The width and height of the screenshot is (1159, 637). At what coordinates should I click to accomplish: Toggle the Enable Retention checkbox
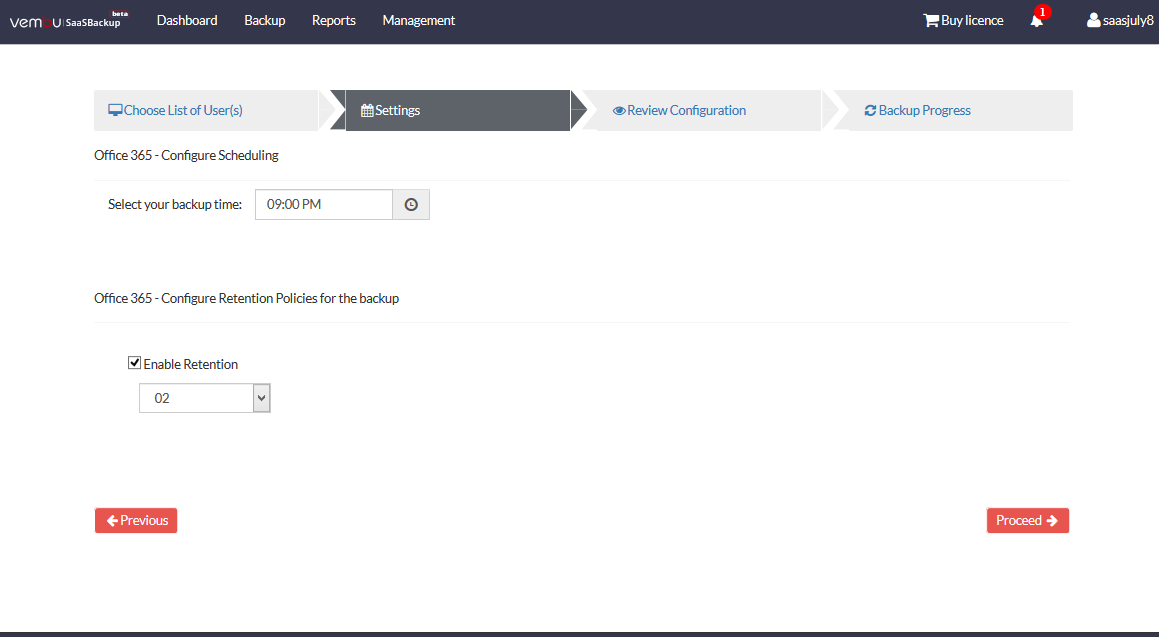tap(135, 363)
